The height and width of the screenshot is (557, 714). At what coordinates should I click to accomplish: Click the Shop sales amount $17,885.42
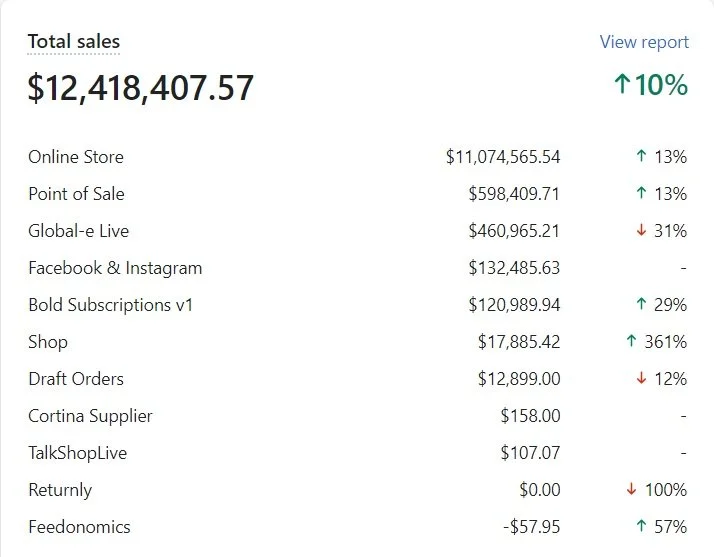pyautogui.click(x=519, y=342)
